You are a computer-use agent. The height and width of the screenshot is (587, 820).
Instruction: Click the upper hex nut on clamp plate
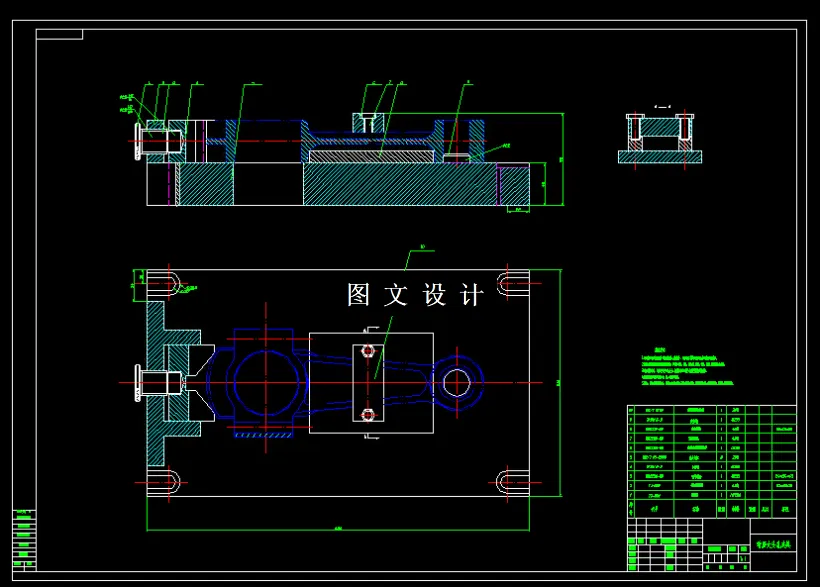368,351
